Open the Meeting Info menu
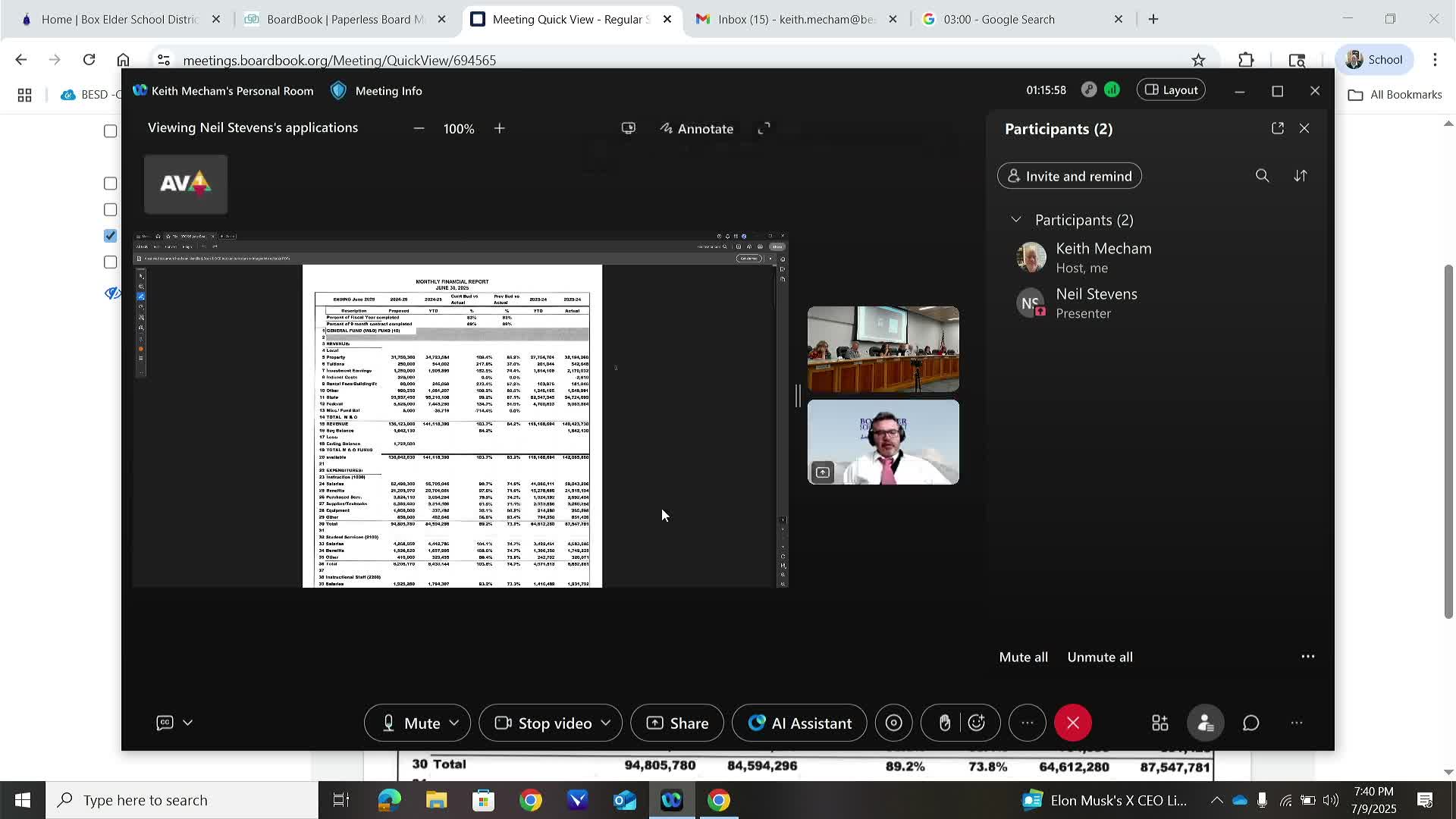Viewport: 1456px width, 819px height. 377,91
